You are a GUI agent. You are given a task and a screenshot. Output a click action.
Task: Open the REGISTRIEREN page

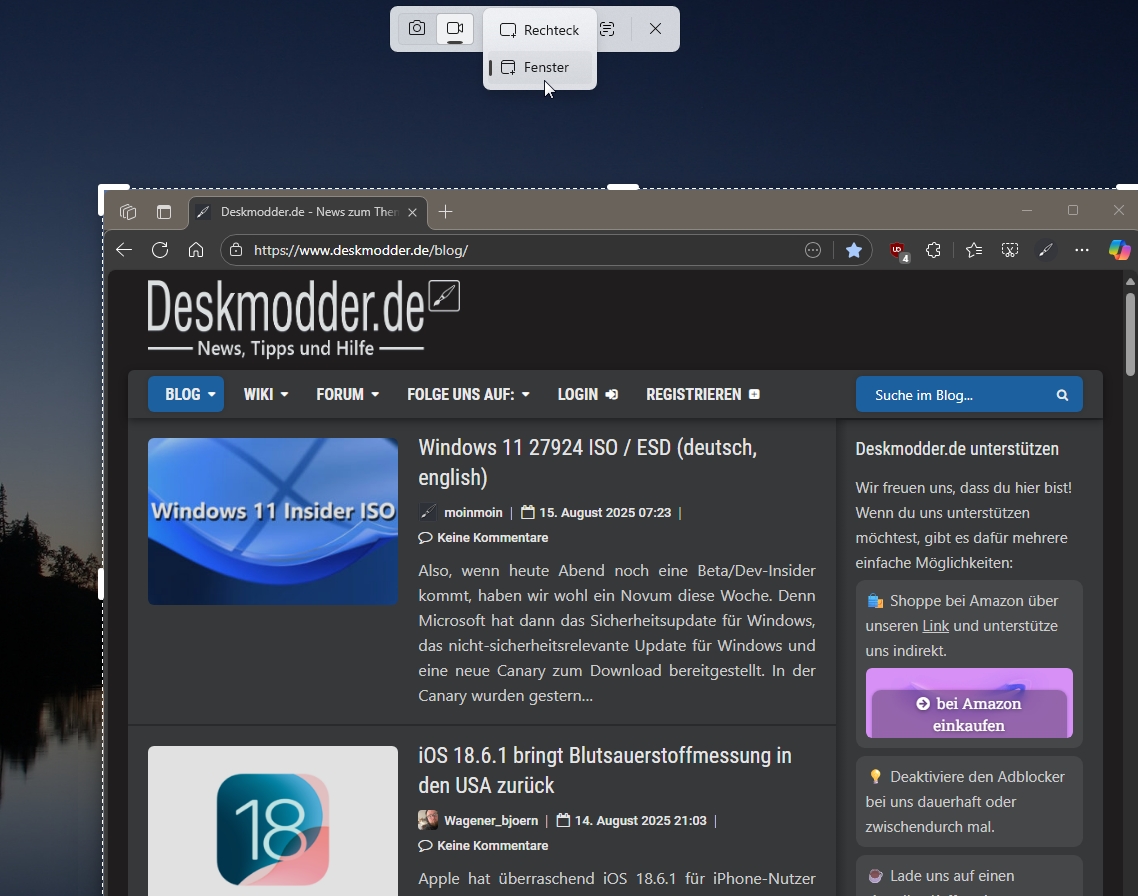click(x=703, y=395)
